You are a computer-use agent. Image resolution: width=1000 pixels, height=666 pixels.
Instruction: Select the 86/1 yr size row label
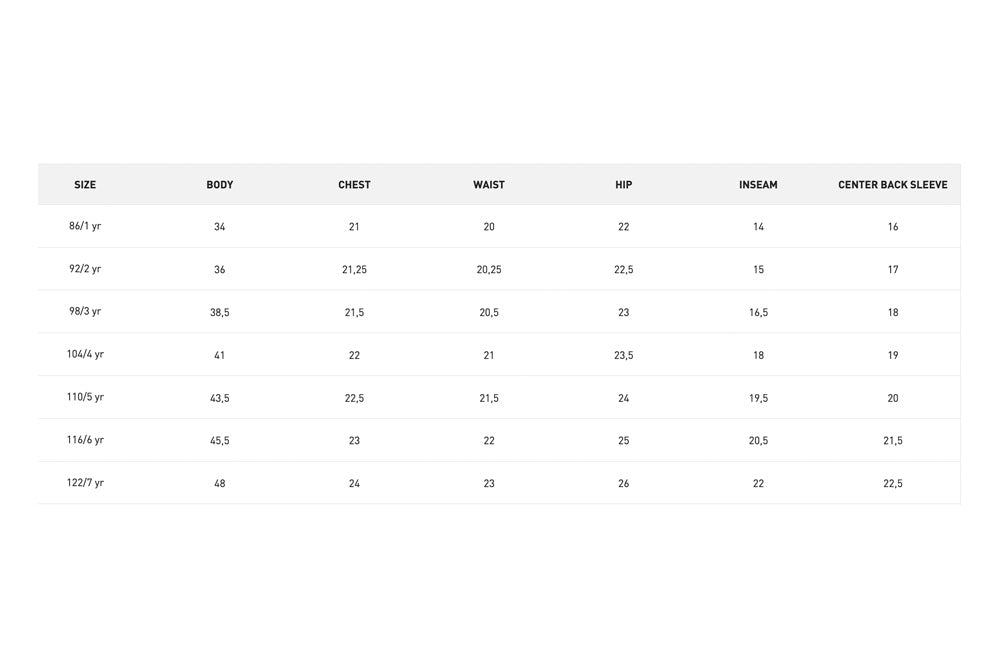(x=85, y=226)
